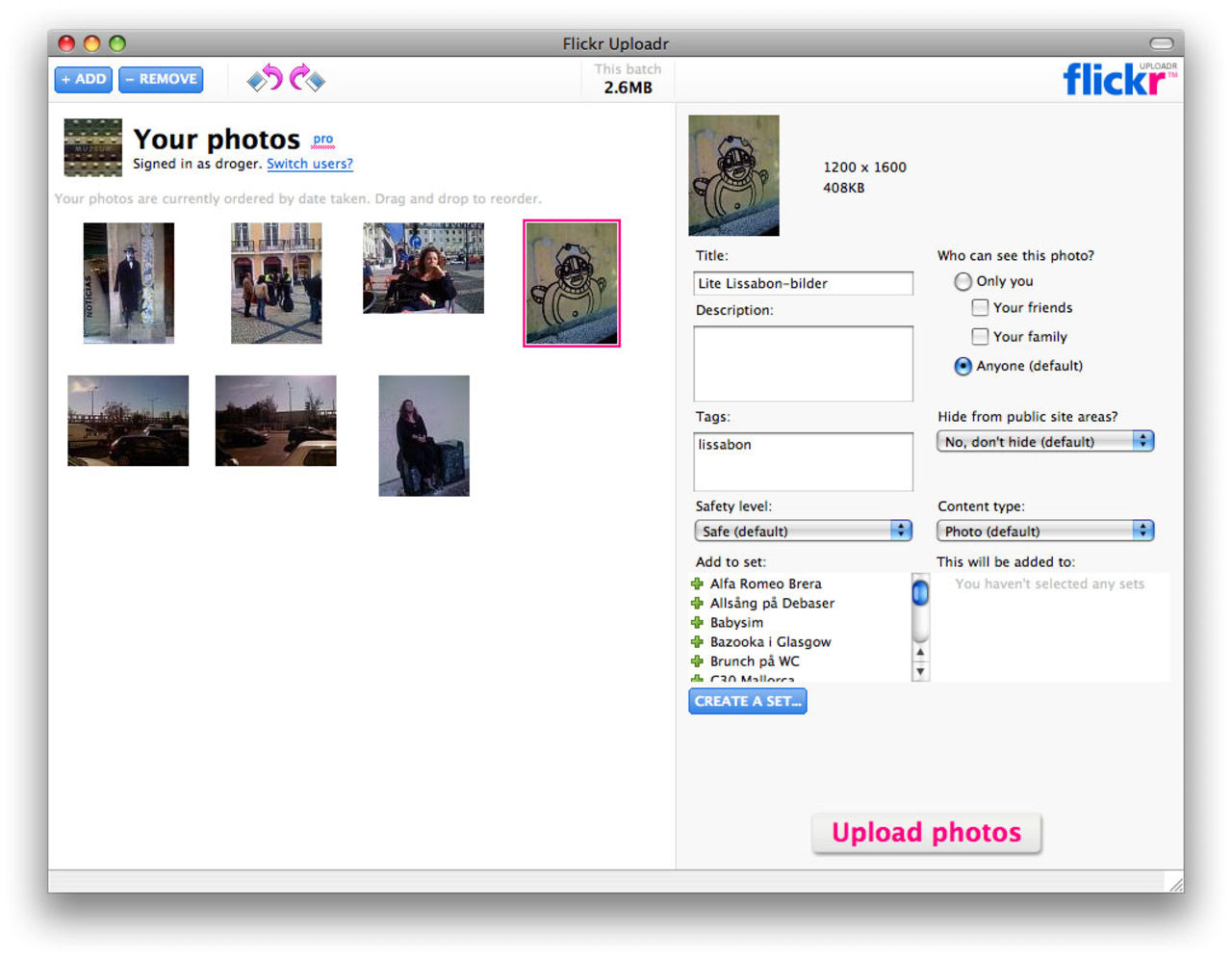Add photo to the Babysim set
The image size is (1232, 959).
pos(697,622)
